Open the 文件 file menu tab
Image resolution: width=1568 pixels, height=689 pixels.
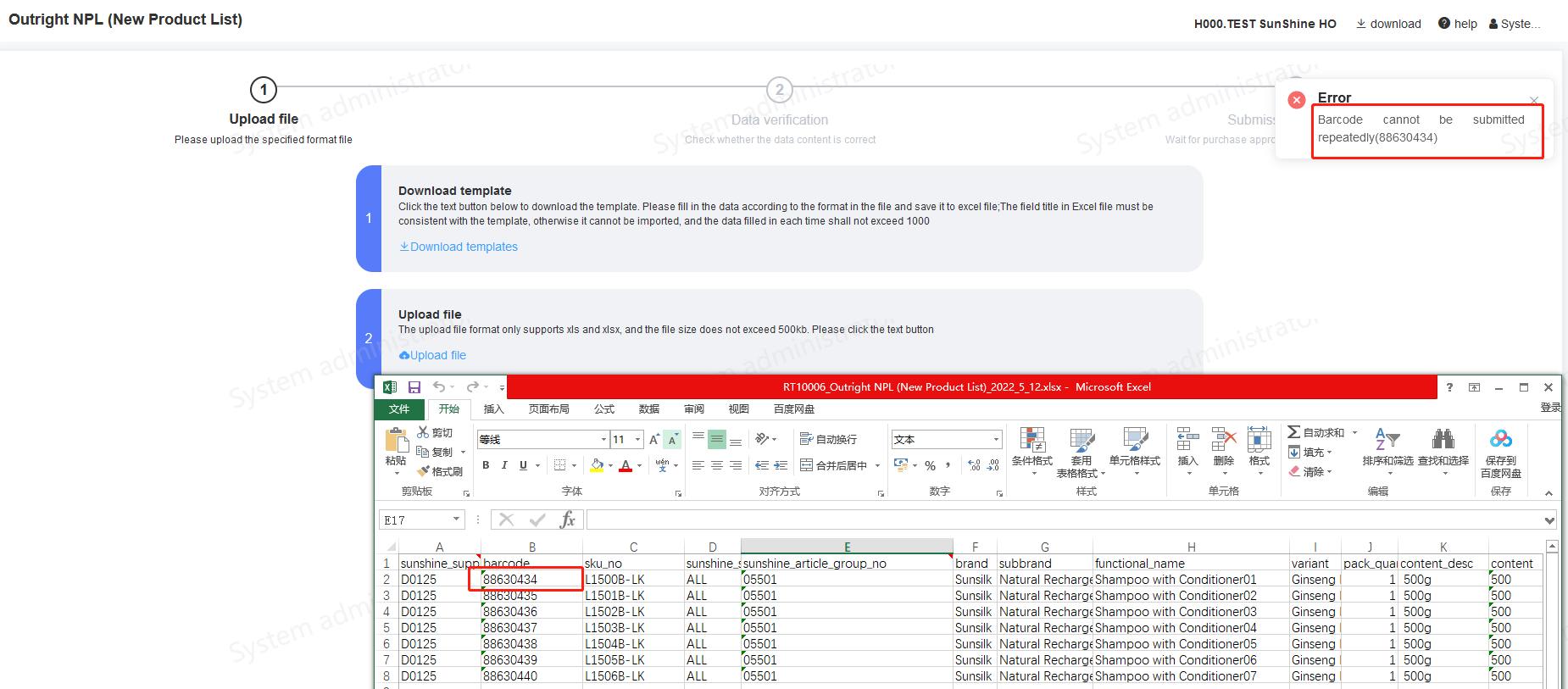(x=399, y=409)
